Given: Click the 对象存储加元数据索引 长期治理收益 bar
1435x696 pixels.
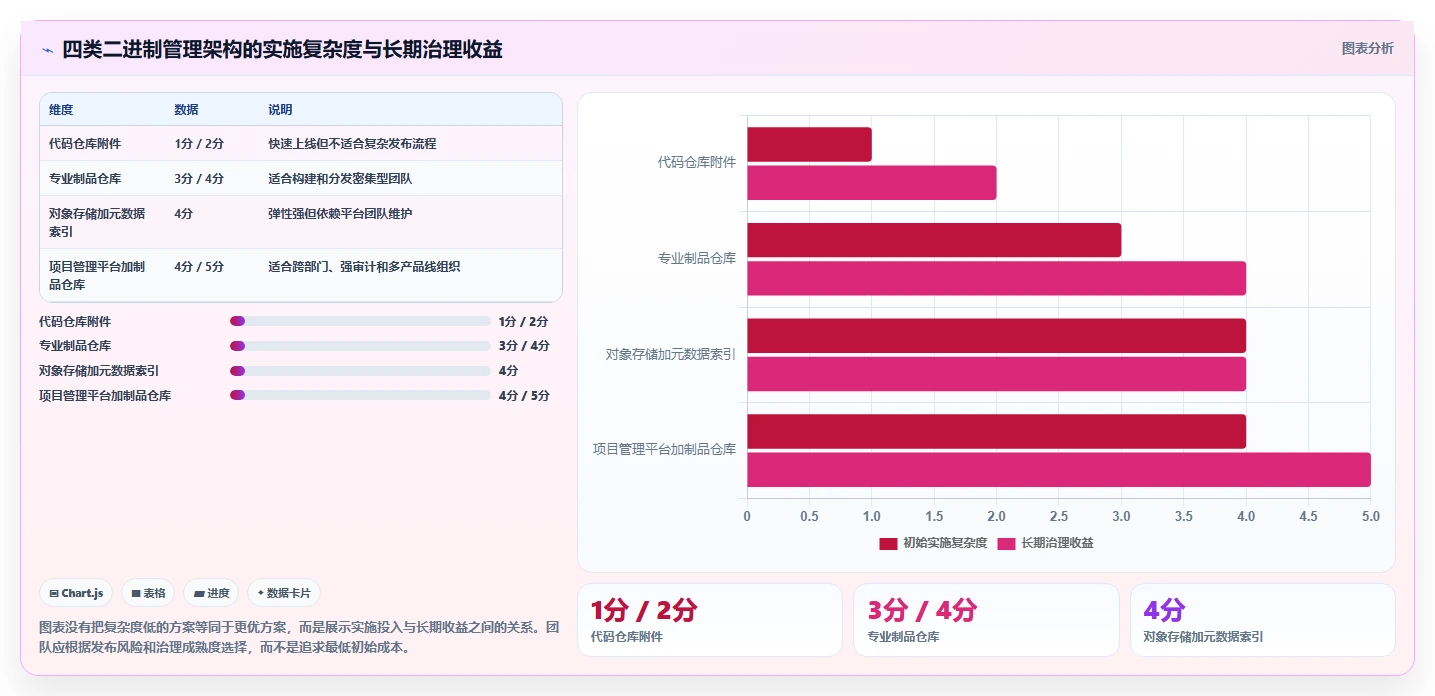Looking at the screenshot, I should click(996, 374).
